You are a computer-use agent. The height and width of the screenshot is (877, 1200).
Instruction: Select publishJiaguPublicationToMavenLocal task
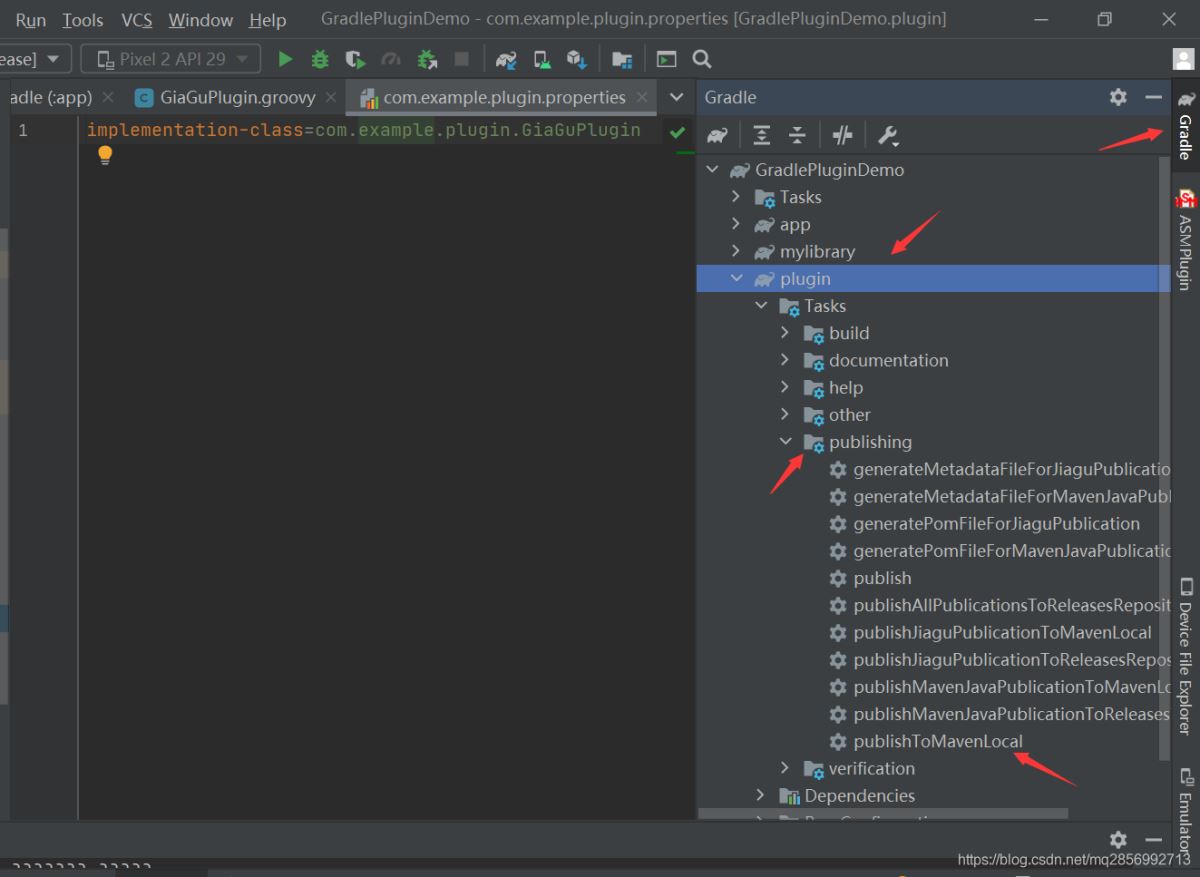(1001, 632)
